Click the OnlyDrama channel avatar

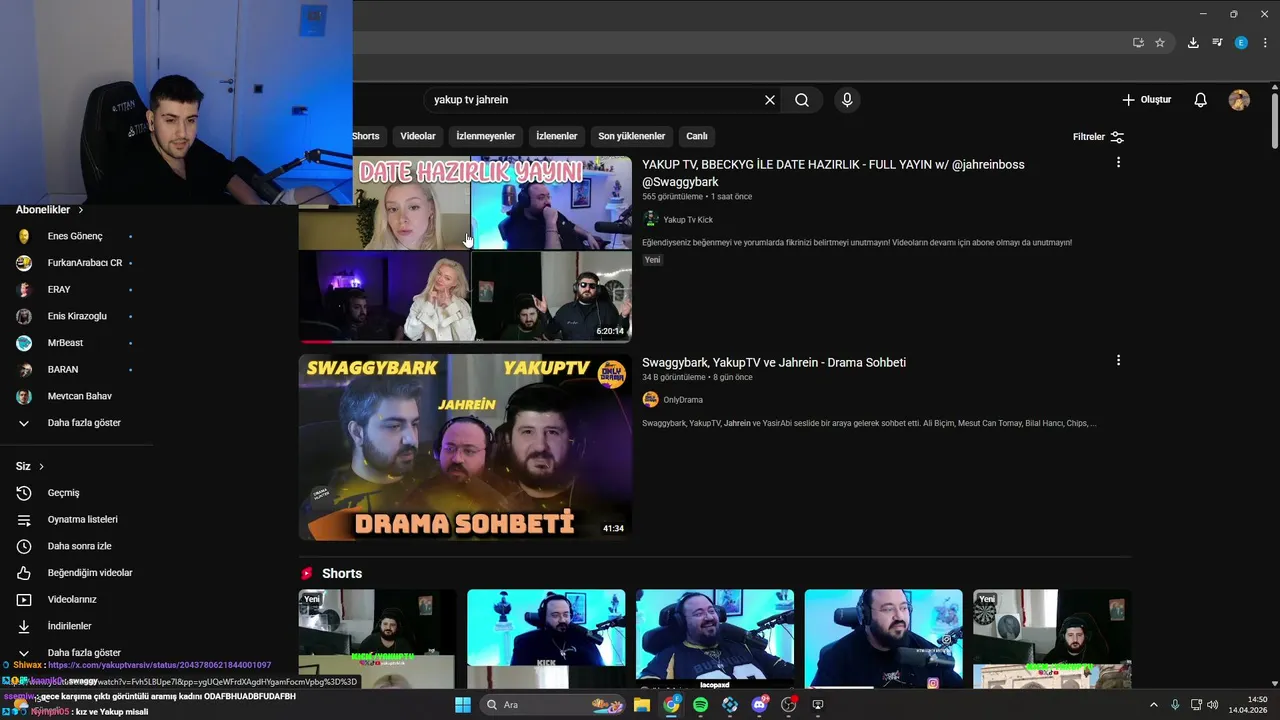(651, 399)
